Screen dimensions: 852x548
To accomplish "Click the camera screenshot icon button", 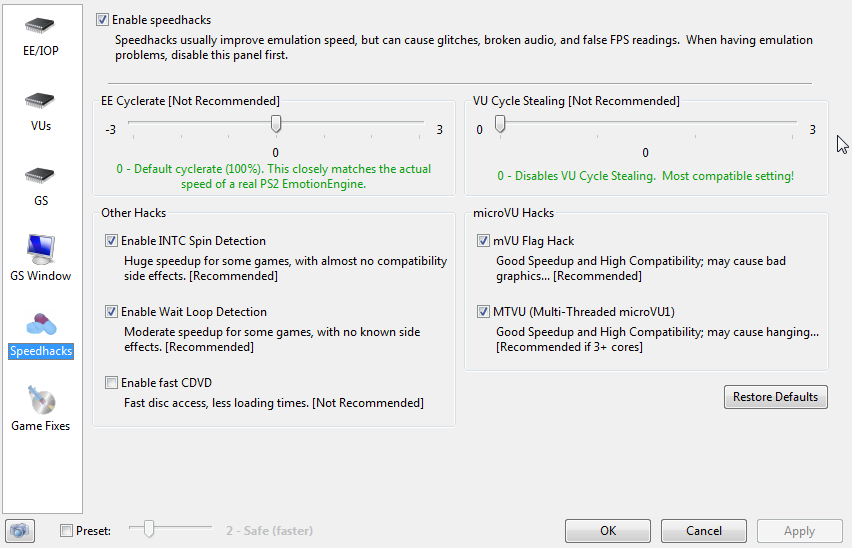I will coord(20,531).
